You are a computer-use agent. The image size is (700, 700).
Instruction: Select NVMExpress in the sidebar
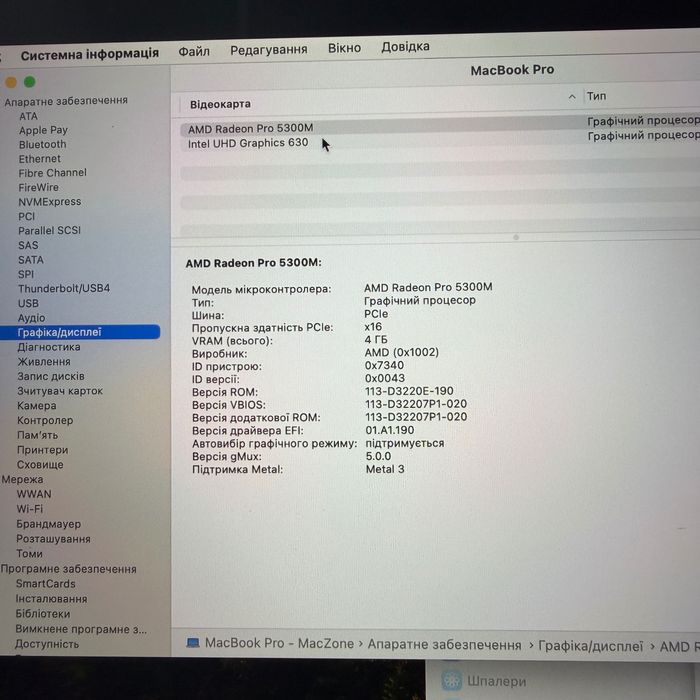[x=50, y=202]
